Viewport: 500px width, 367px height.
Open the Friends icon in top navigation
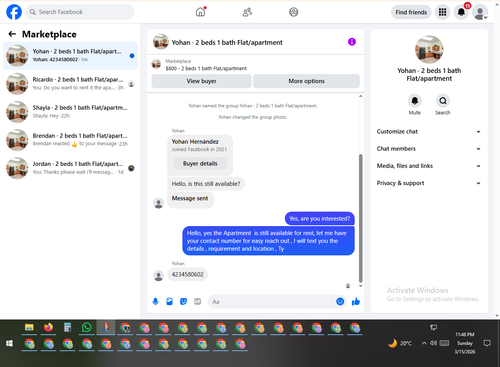tap(247, 12)
